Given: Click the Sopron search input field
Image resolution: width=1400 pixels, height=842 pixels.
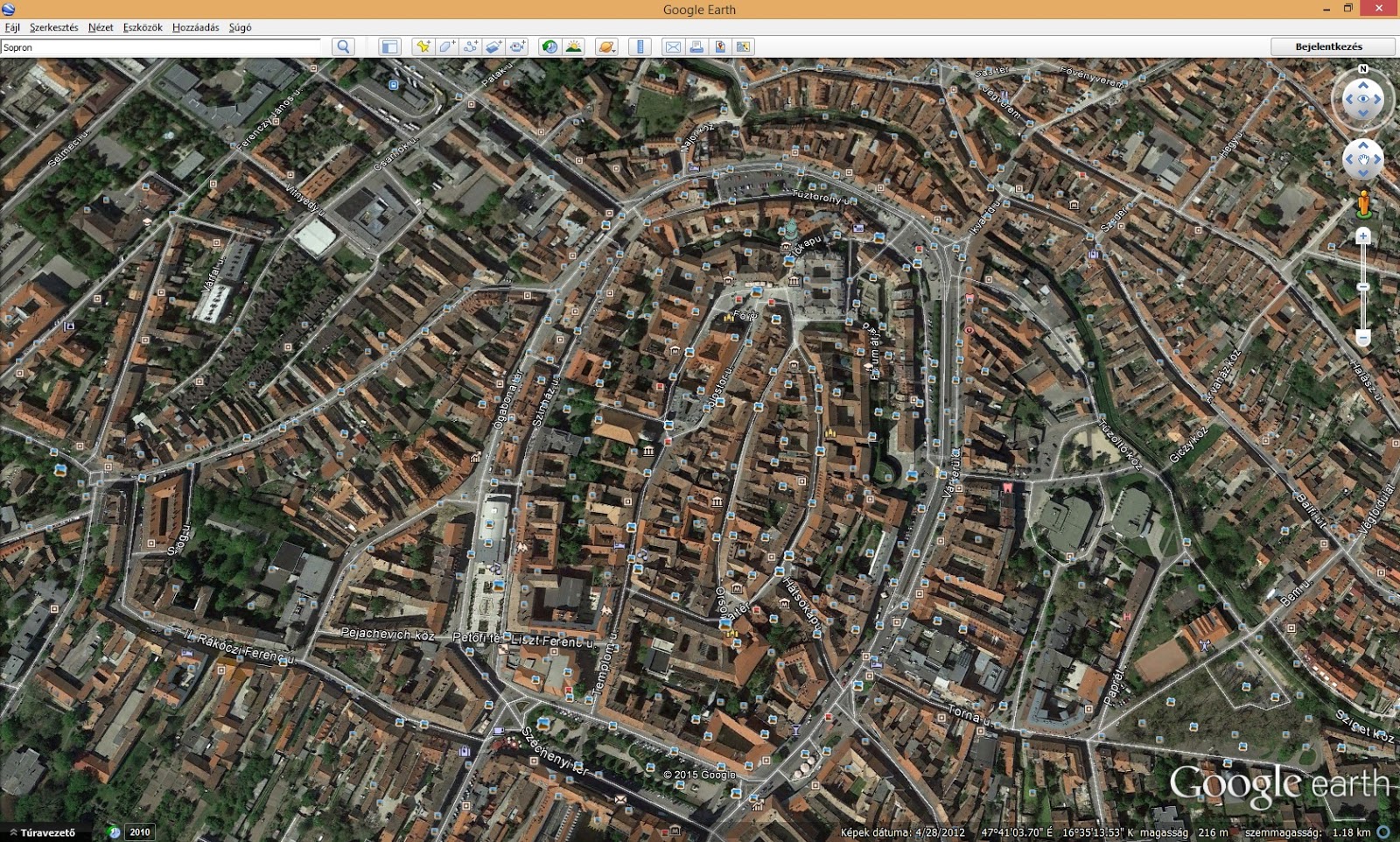Looking at the screenshot, I should click(x=162, y=47).
